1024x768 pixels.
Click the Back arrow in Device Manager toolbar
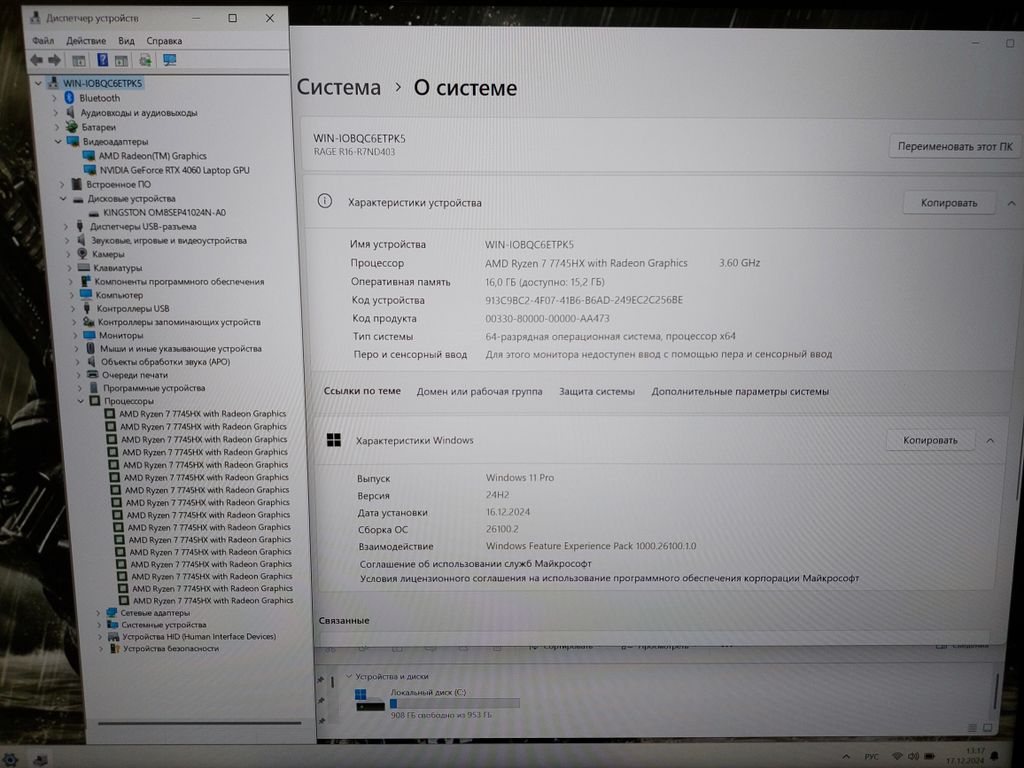click(x=37, y=60)
